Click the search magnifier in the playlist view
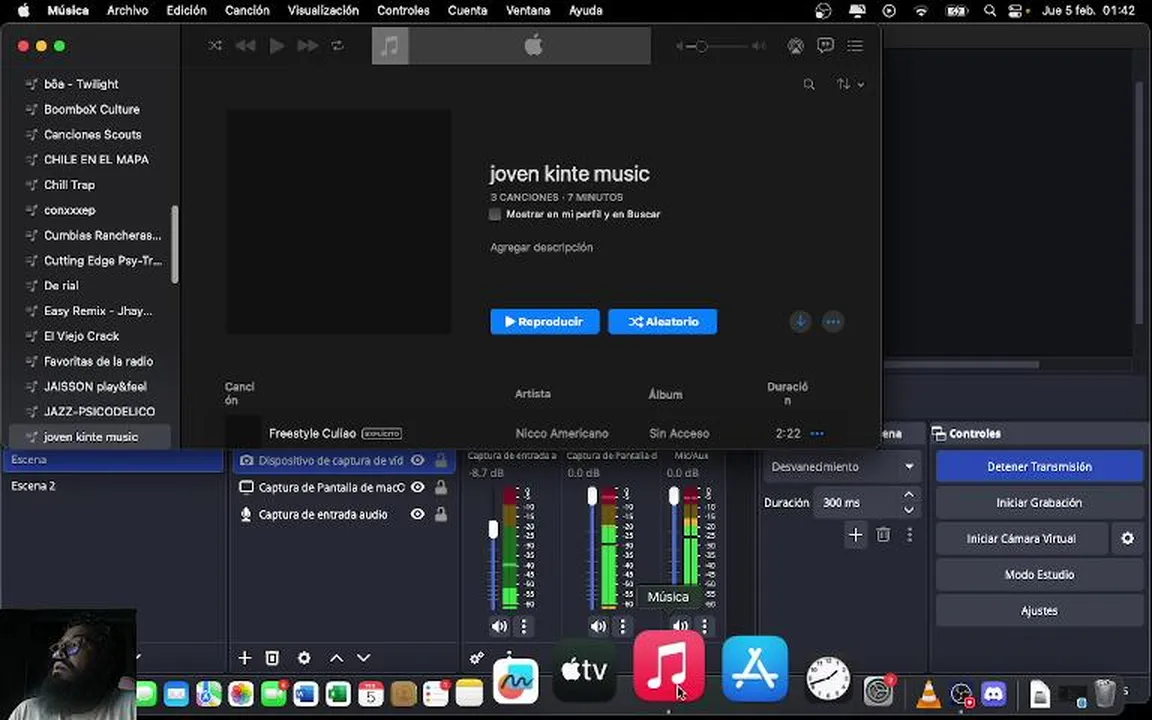The image size is (1152, 720). [x=809, y=84]
